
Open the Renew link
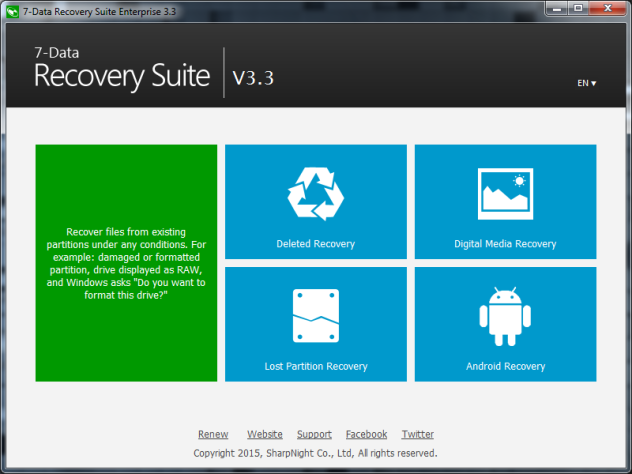click(213, 434)
